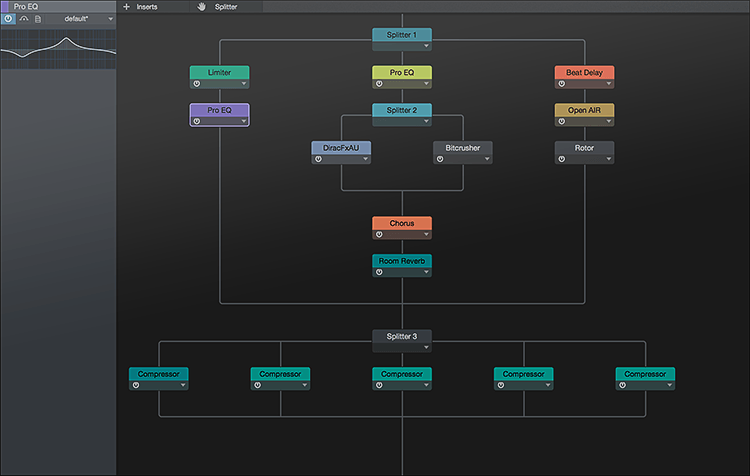Click the DiracFxAU power icon
750x476 pixels.
[318, 159]
